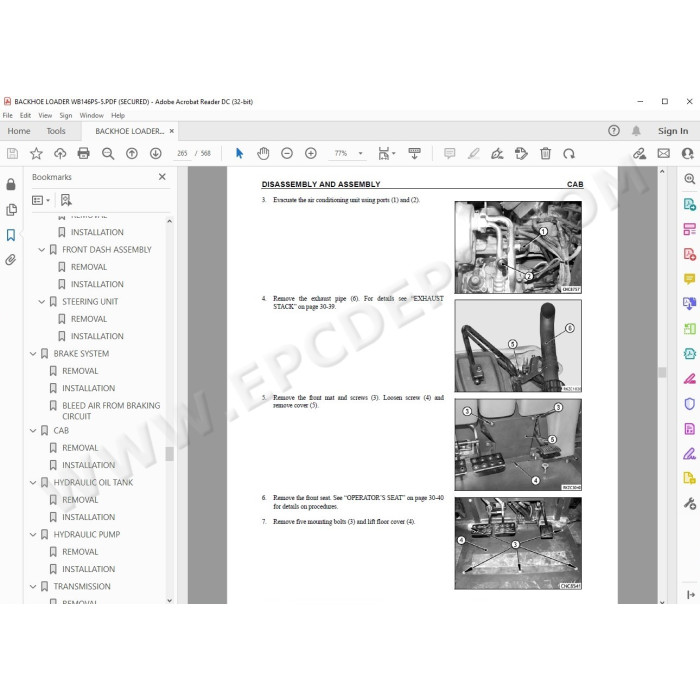The height and width of the screenshot is (700, 700).
Task: Click the stamp tool icon
Action: (x=521, y=154)
